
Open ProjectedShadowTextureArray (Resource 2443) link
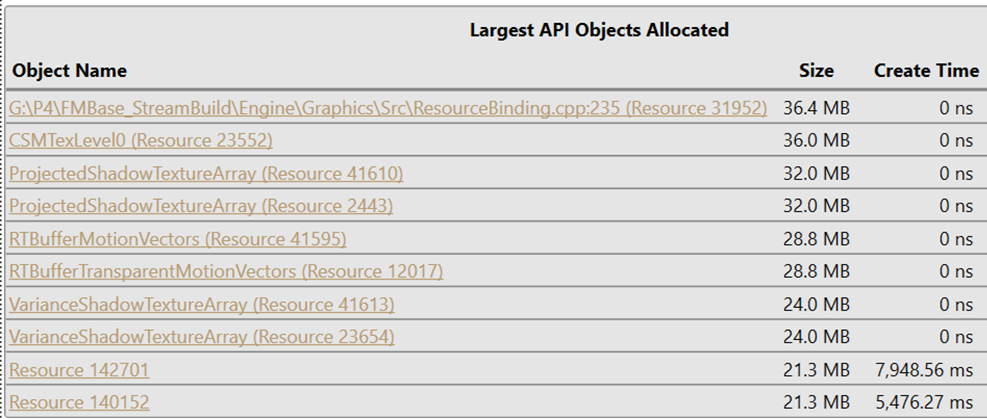tap(201, 206)
